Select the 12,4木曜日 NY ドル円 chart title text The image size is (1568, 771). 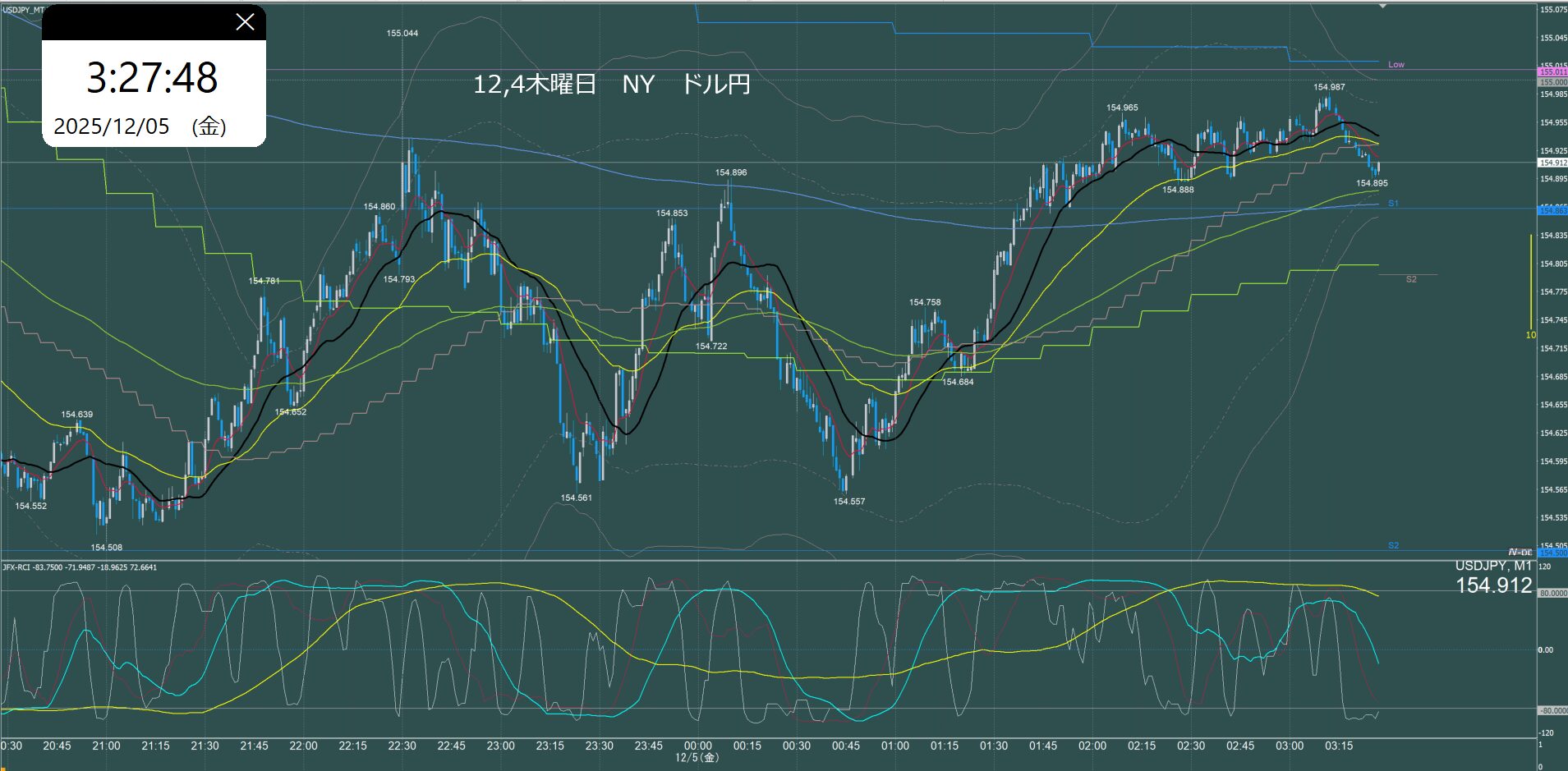click(x=611, y=85)
